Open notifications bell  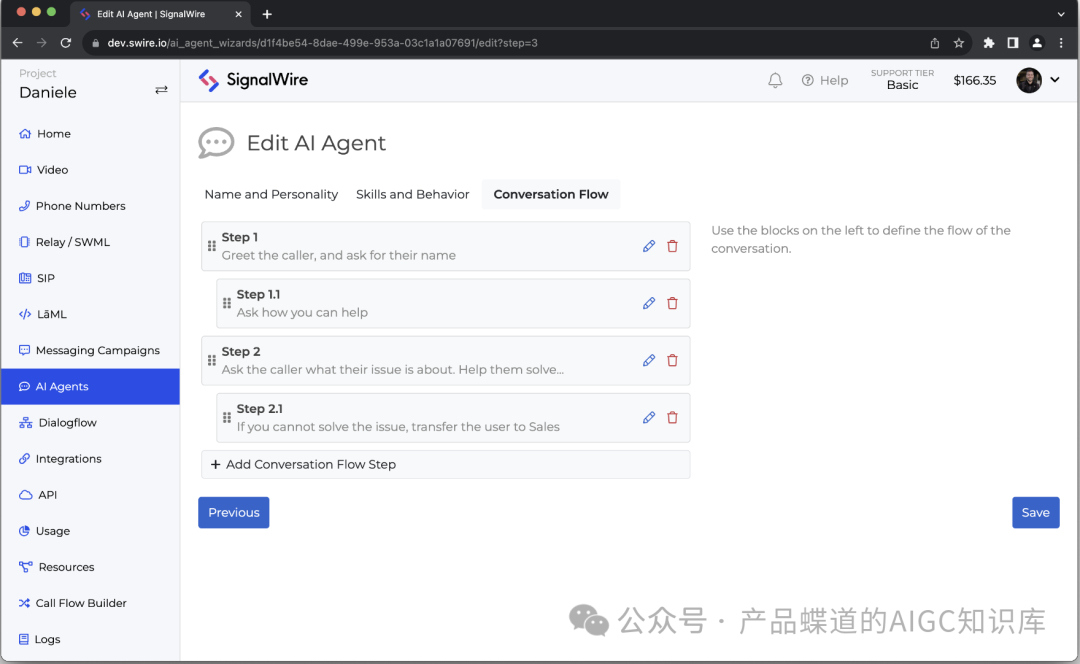775,81
